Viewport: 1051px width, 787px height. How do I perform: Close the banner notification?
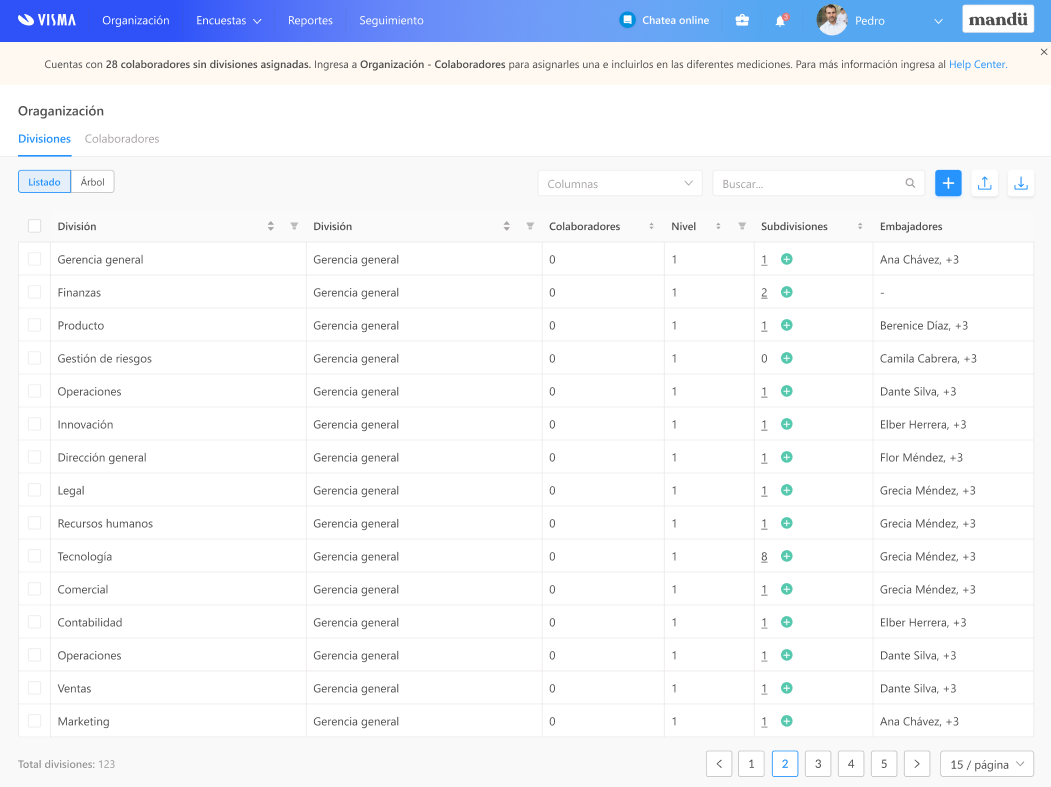tap(1044, 52)
